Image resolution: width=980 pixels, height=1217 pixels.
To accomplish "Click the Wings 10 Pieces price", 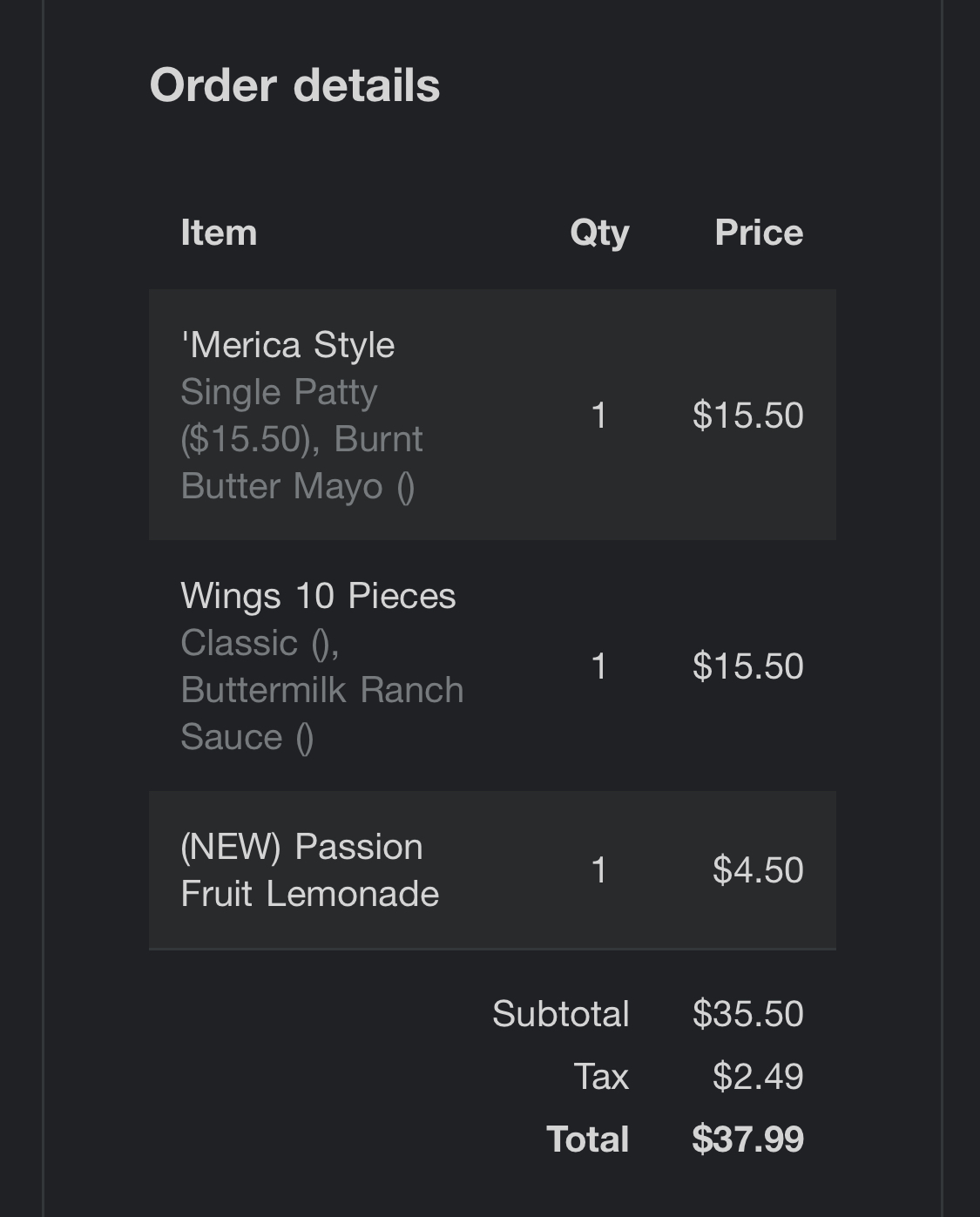I will pos(747,666).
